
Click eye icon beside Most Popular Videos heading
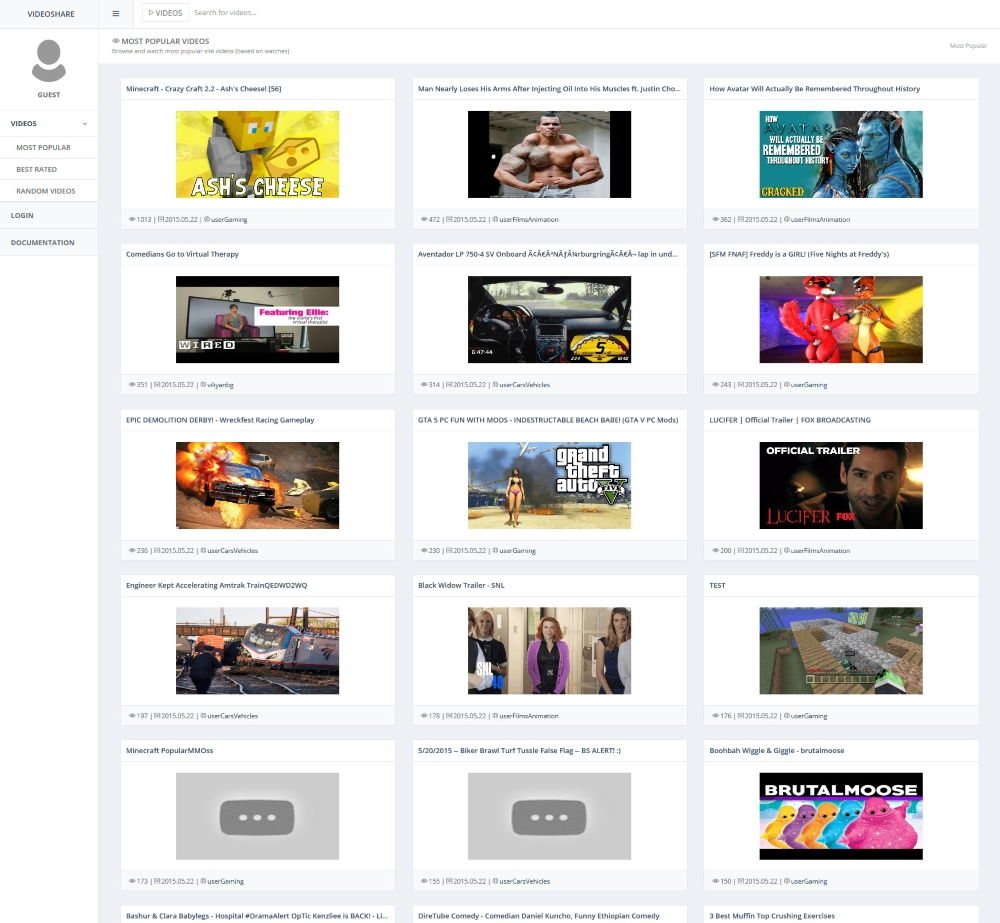click(x=115, y=41)
